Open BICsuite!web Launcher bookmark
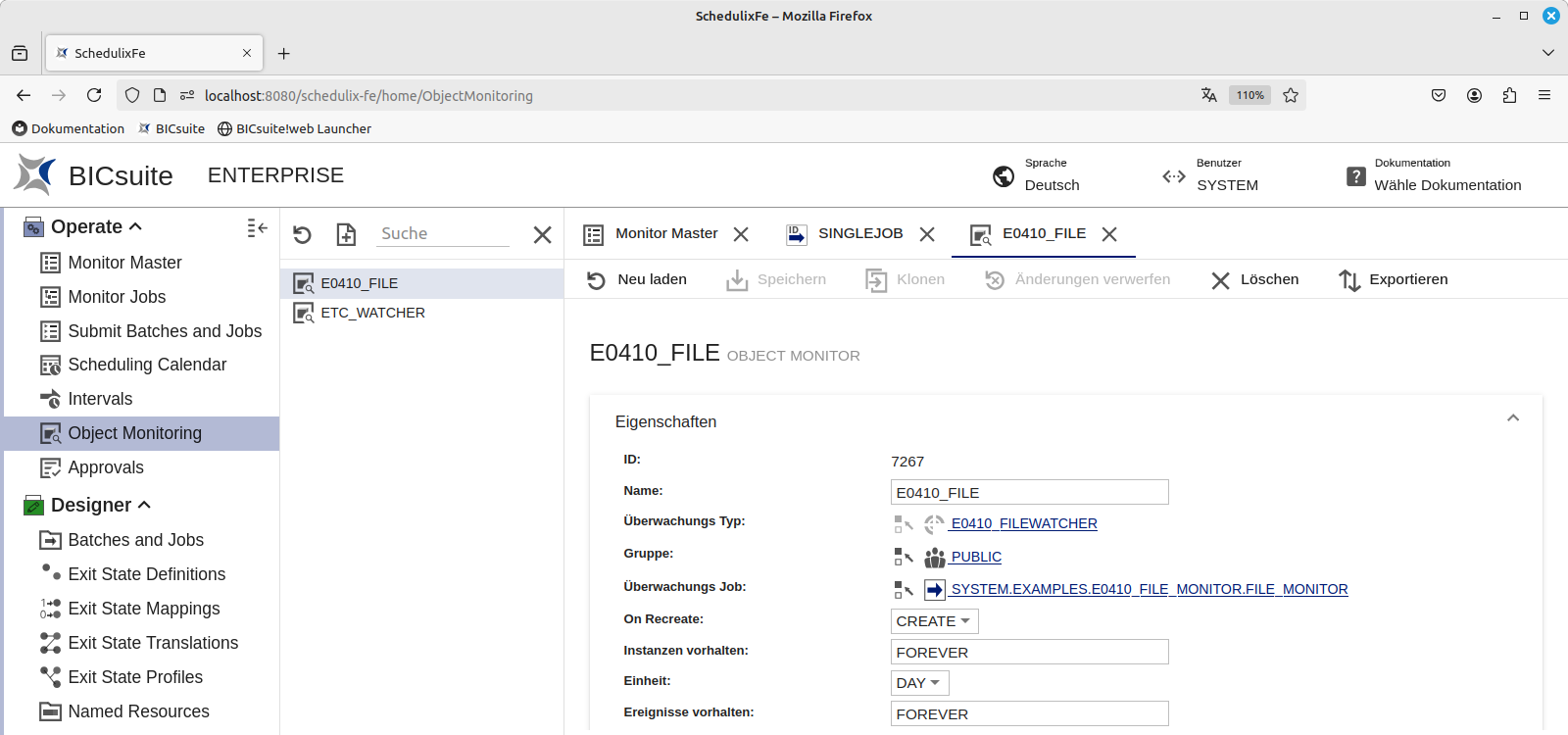 [294, 128]
